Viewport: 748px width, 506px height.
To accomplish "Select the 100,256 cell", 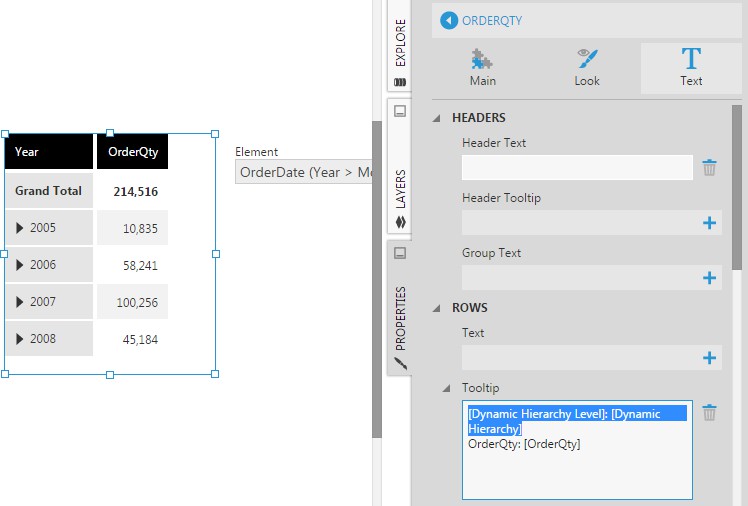I will [132, 302].
